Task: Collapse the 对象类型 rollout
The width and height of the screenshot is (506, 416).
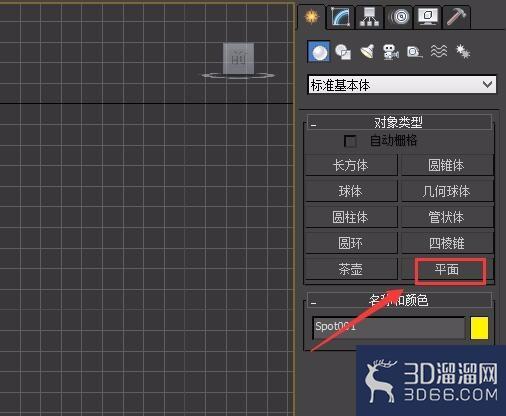Action: (399, 123)
